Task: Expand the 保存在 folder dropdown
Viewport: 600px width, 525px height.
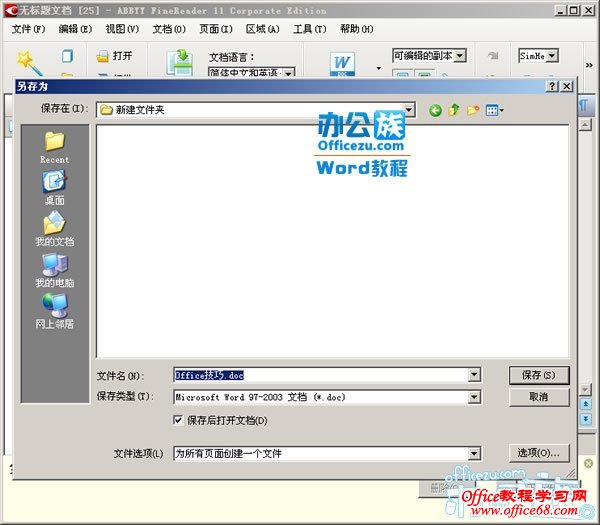Action: pyautogui.click(x=409, y=111)
